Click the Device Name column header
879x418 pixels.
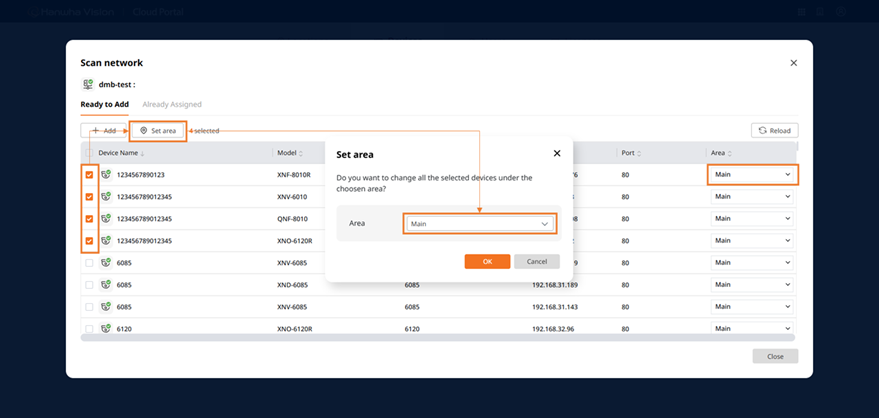tap(118, 153)
